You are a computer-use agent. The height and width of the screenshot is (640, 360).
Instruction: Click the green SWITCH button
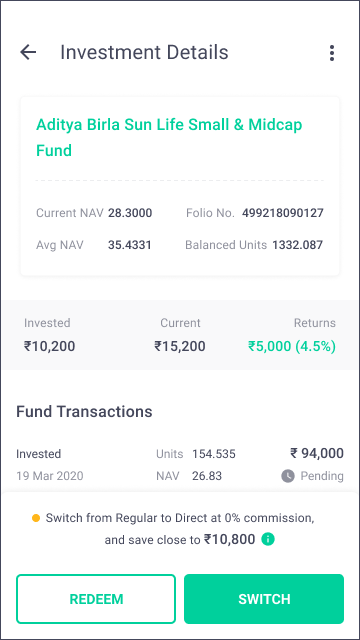tap(264, 599)
